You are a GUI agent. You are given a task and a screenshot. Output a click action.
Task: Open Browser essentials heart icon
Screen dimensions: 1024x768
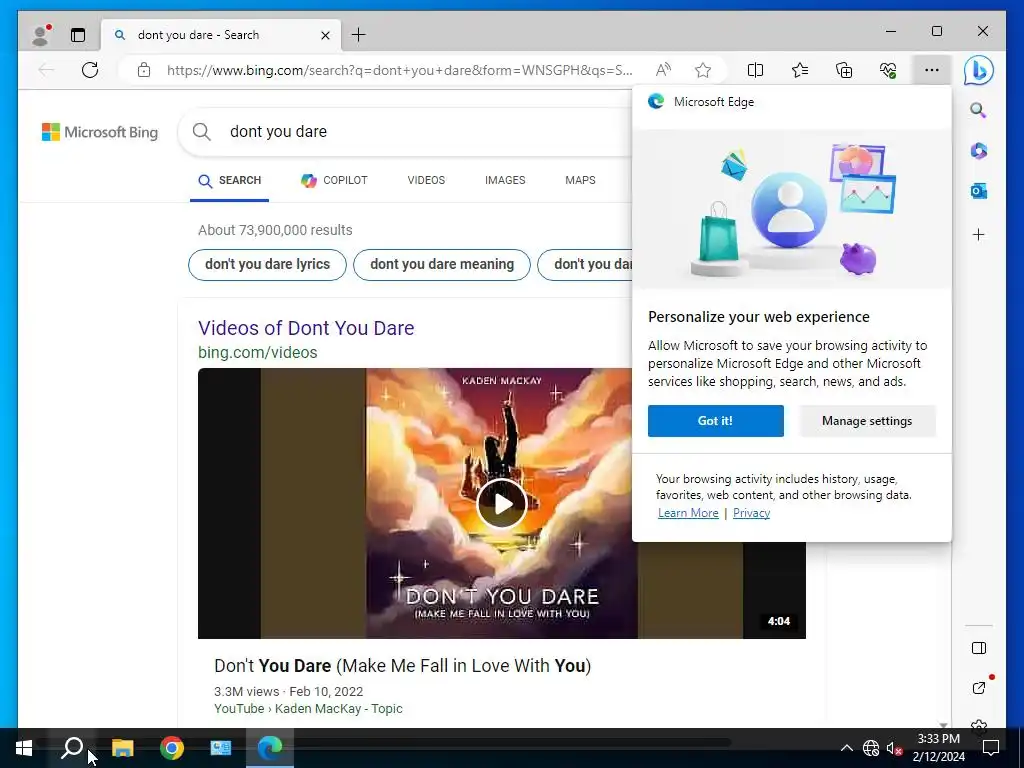[x=888, y=70]
